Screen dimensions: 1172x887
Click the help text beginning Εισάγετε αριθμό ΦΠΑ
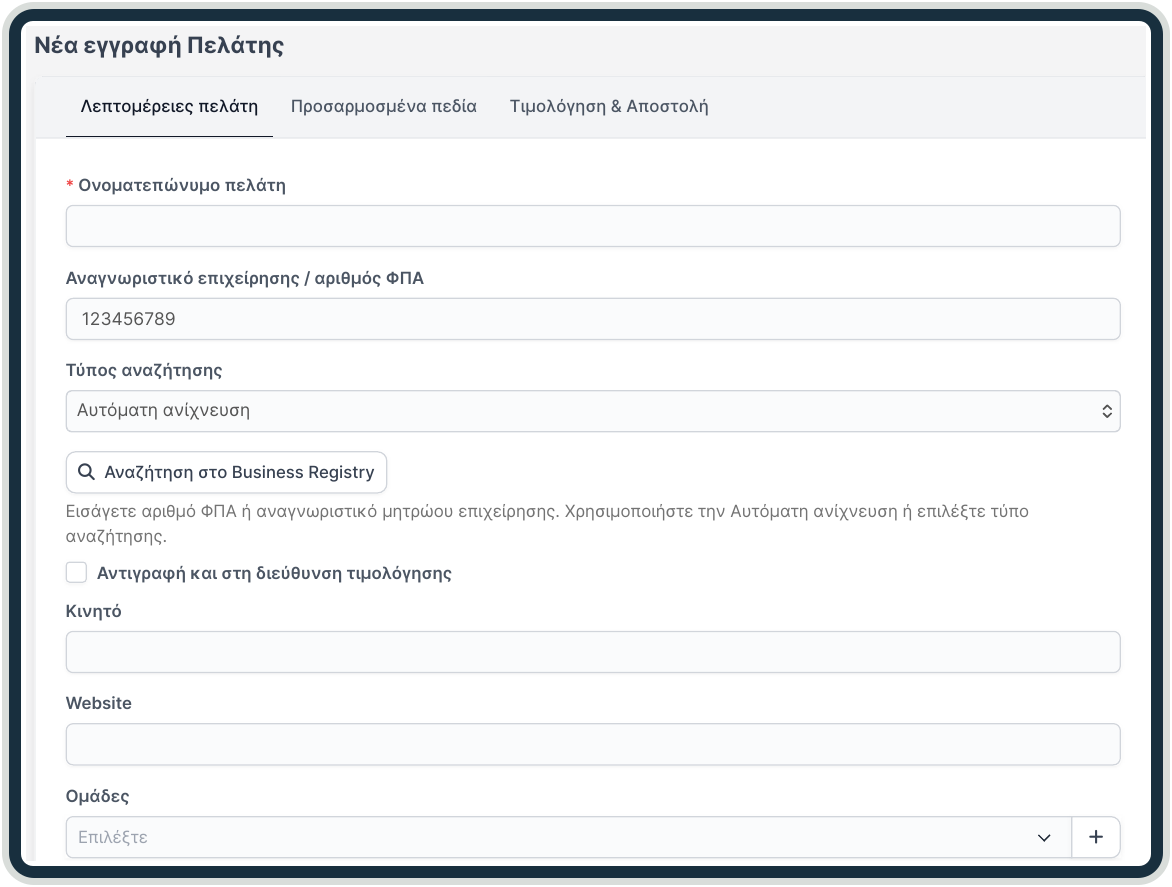tap(547, 524)
